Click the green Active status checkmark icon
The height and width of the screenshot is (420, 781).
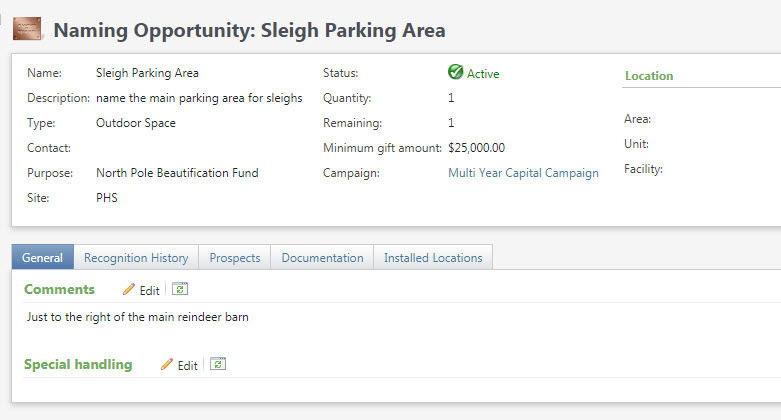click(455, 73)
